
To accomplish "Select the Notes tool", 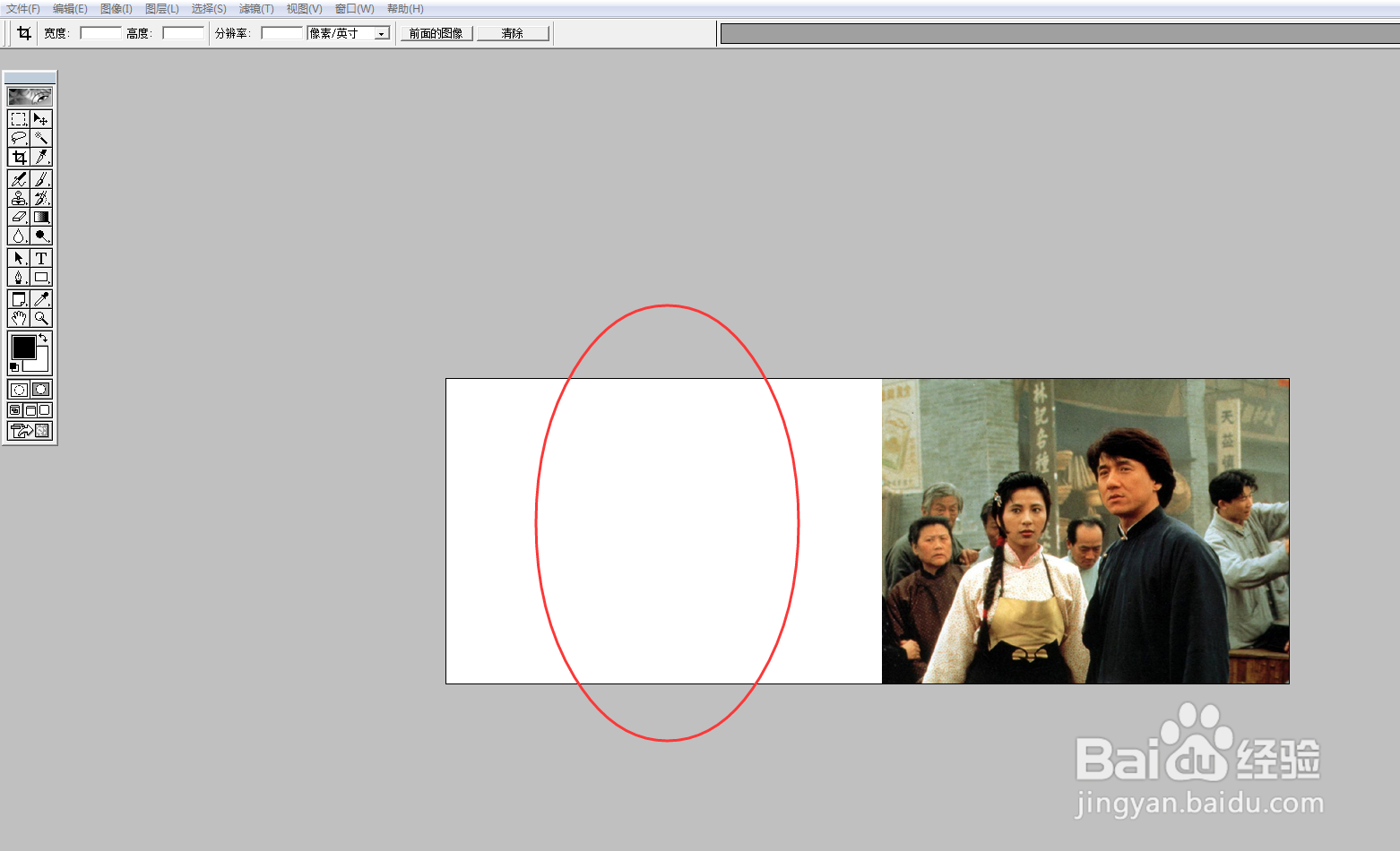I will click(x=19, y=299).
